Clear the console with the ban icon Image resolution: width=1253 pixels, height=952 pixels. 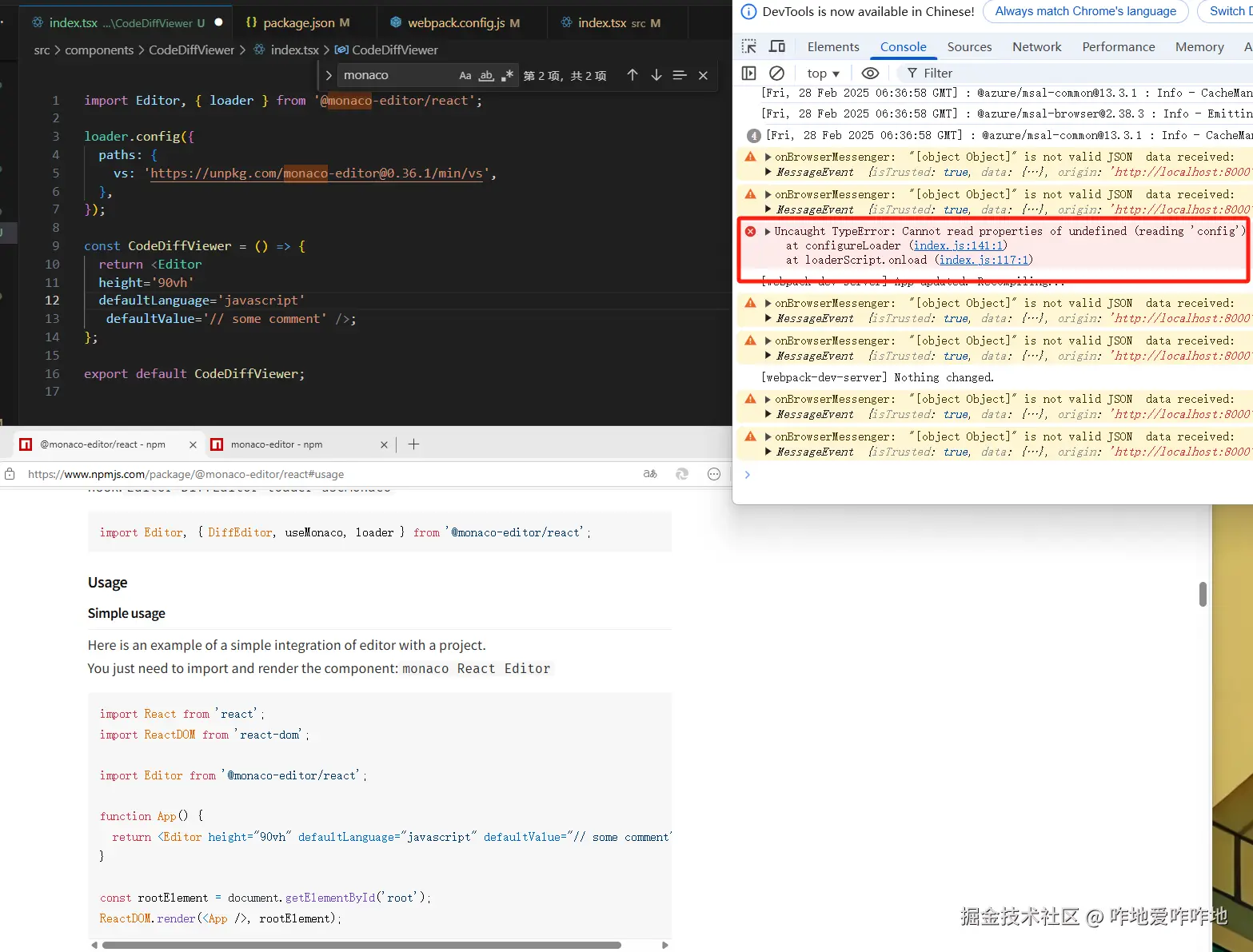click(x=776, y=74)
